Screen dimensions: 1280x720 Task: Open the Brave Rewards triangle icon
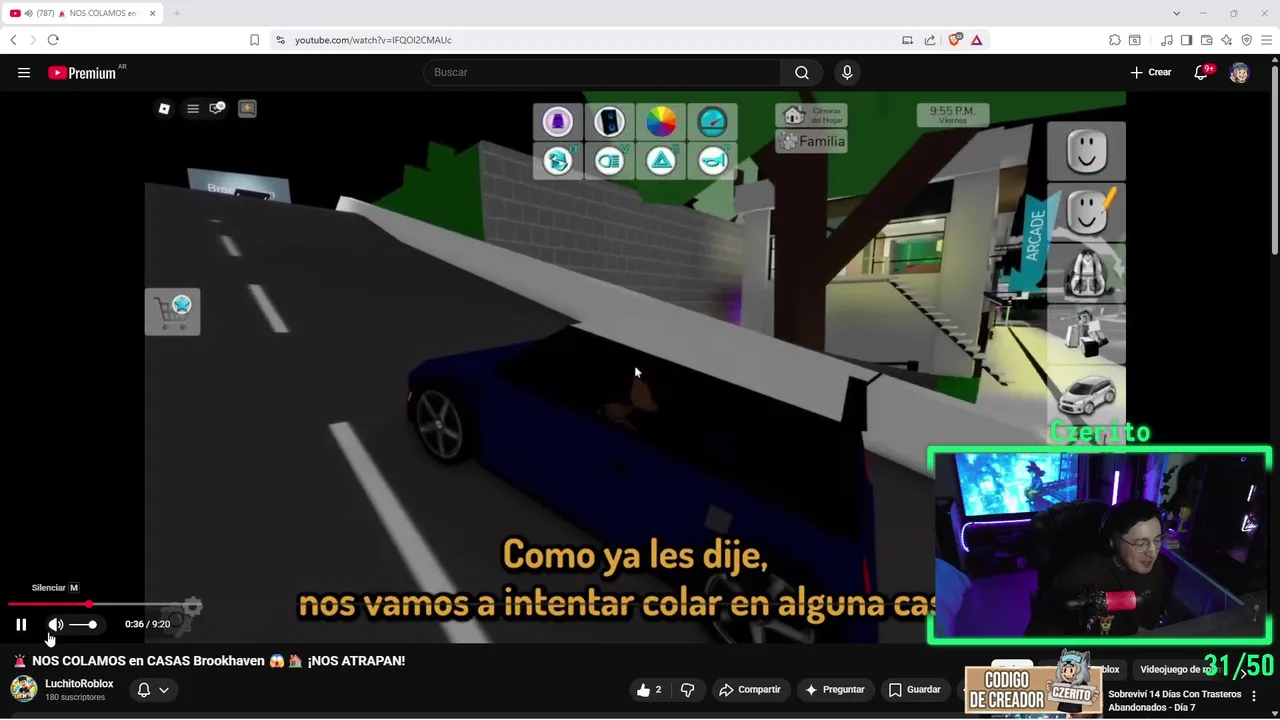tap(976, 40)
